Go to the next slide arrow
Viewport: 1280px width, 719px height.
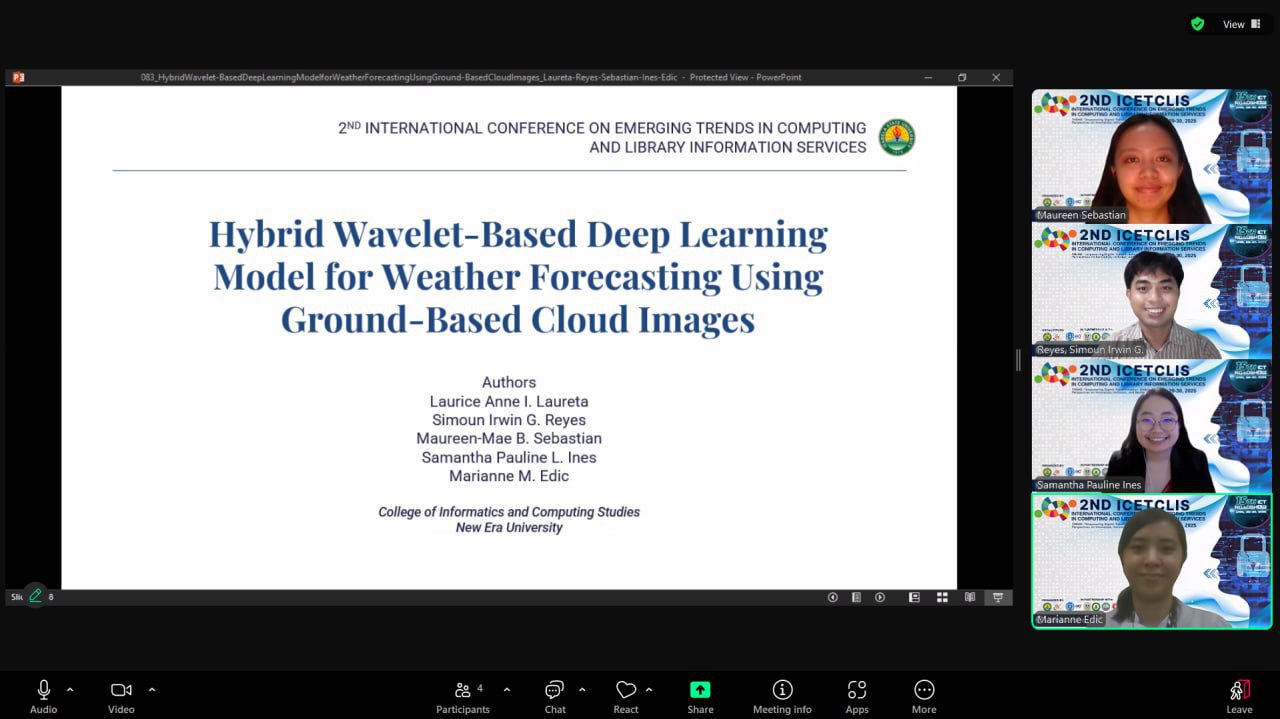880,597
